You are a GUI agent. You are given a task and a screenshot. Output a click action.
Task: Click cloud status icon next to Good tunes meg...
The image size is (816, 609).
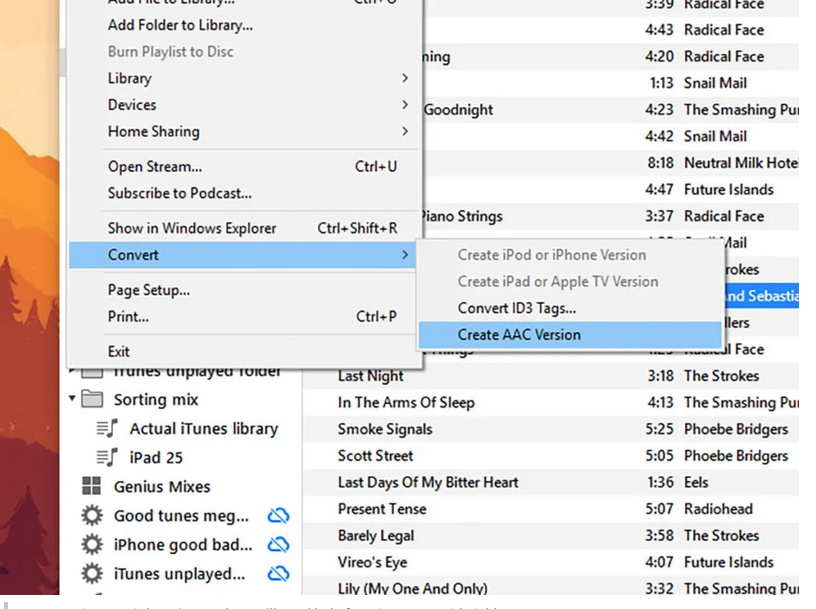tap(278, 516)
